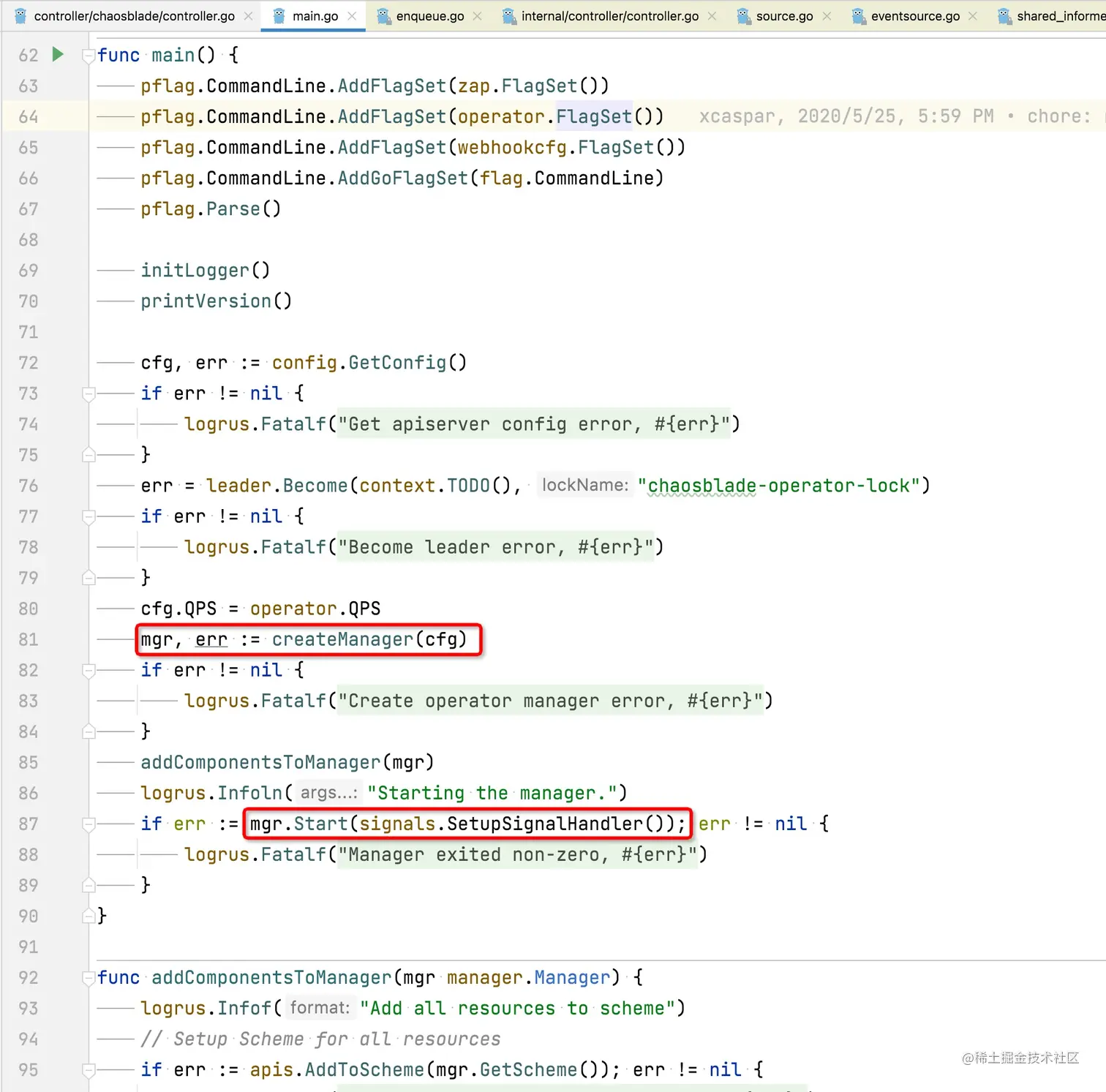Click leader.Become on line 76
Viewport: 1106px width, 1092px height.
(x=276, y=486)
